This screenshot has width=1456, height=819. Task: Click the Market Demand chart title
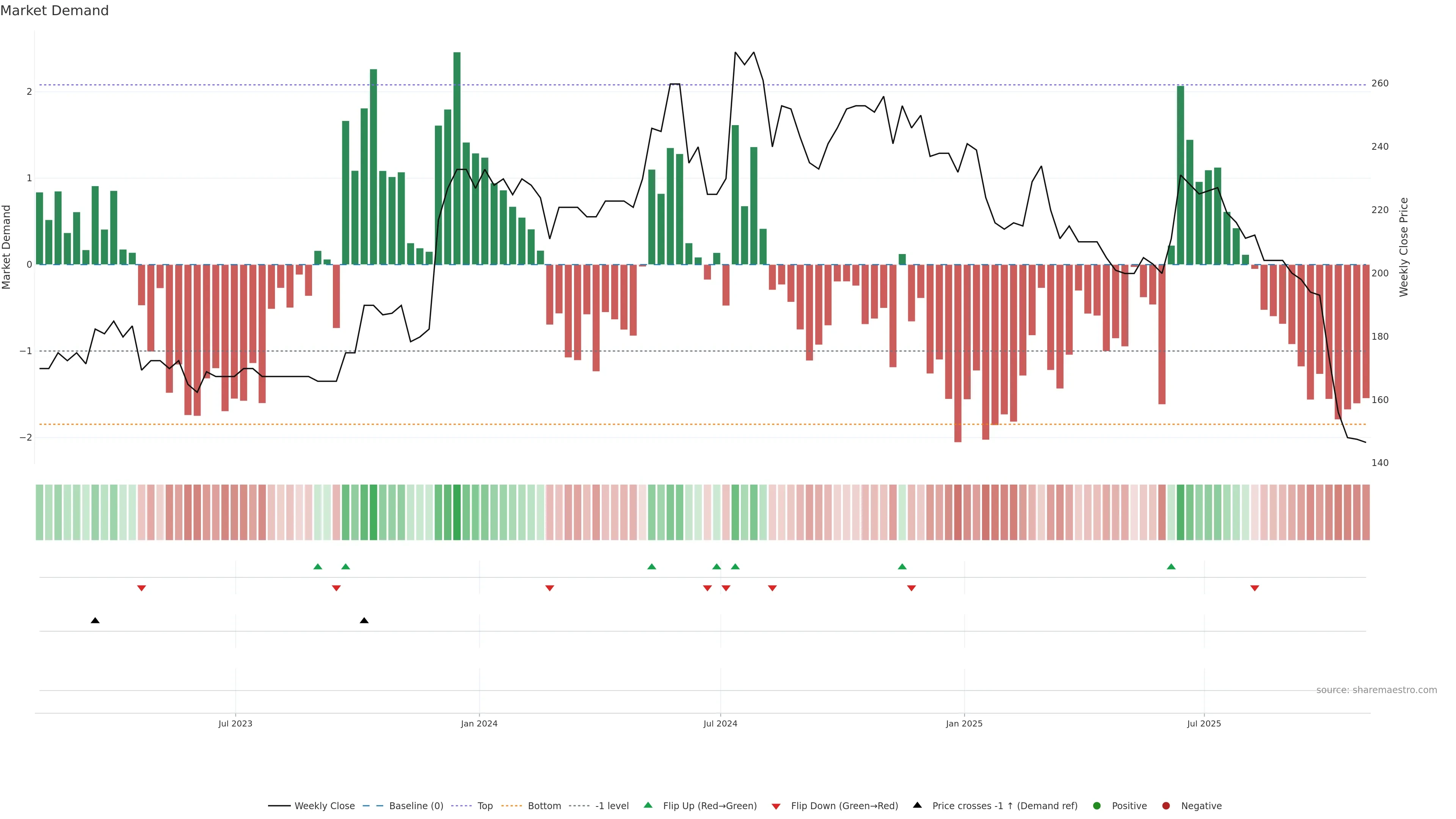[54, 11]
